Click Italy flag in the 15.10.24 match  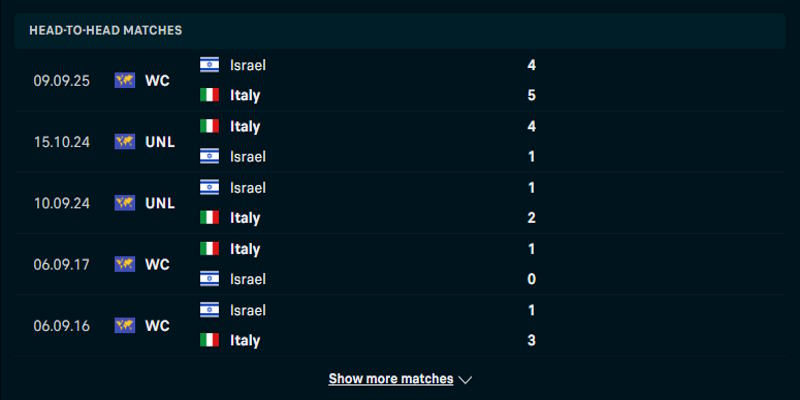coord(209,126)
